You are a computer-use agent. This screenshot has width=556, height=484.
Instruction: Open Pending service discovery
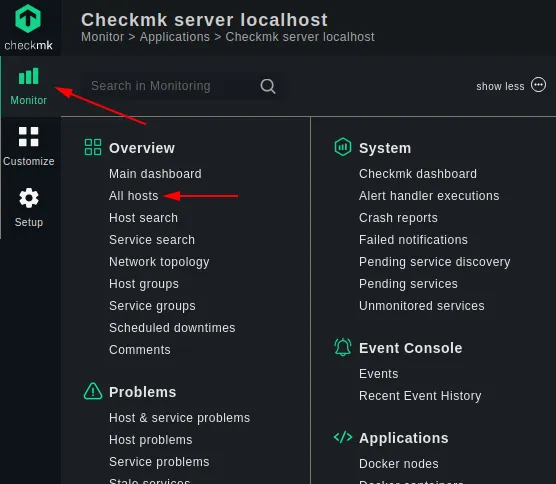(435, 262)
